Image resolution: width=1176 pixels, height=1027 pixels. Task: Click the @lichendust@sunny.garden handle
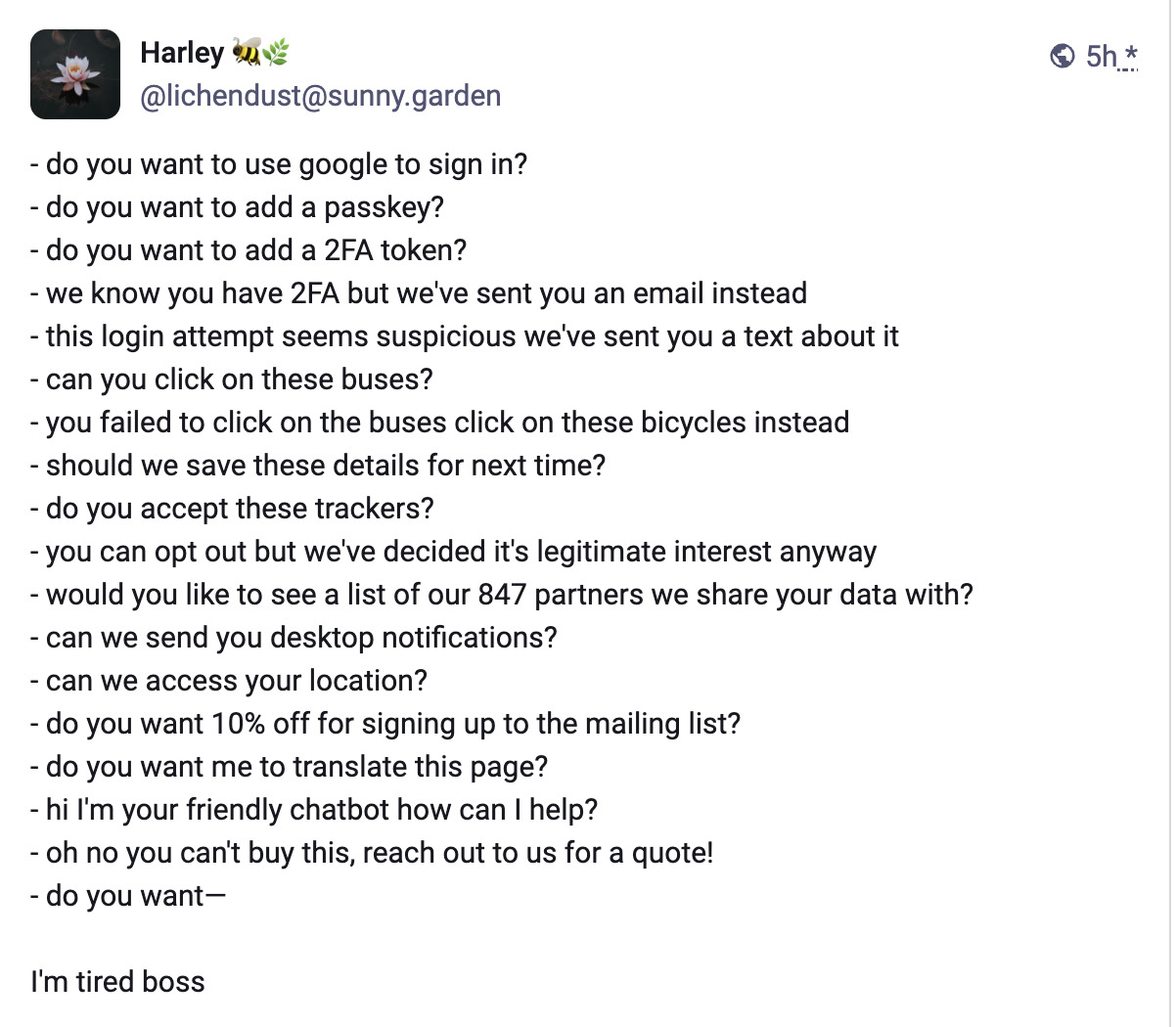coord(320,96)
